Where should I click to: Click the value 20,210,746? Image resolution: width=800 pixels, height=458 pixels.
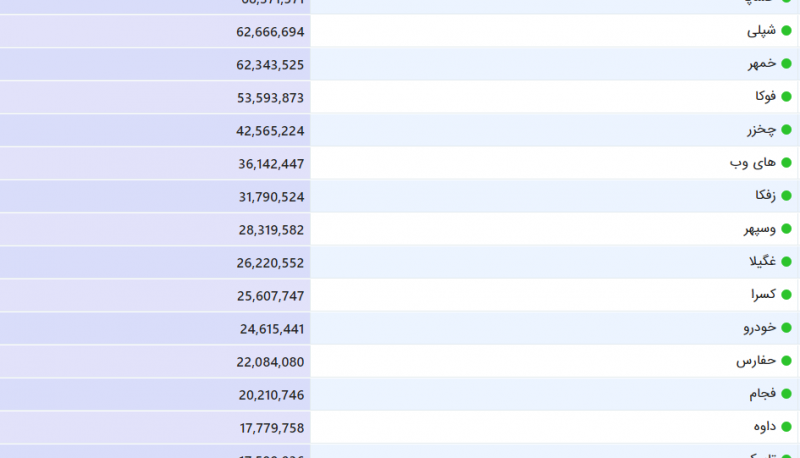coord(271,395)
